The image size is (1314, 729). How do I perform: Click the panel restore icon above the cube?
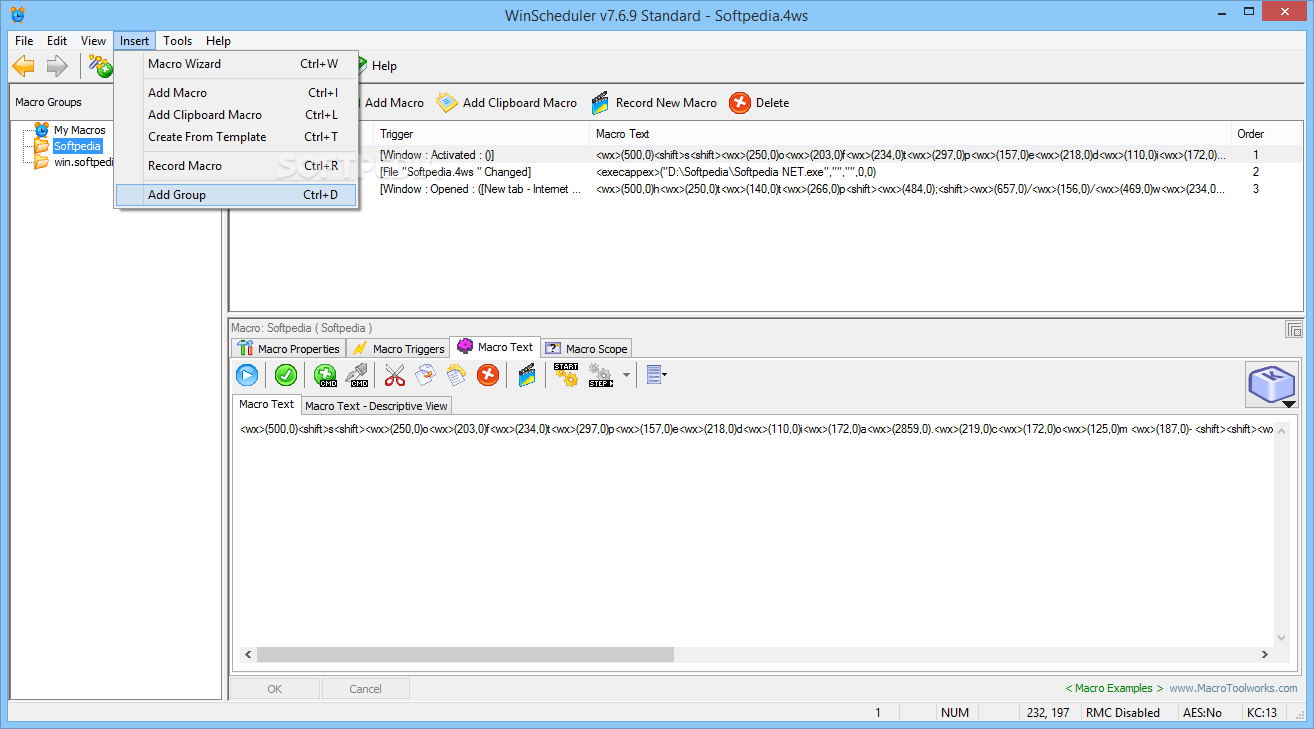click(1293, 329)
